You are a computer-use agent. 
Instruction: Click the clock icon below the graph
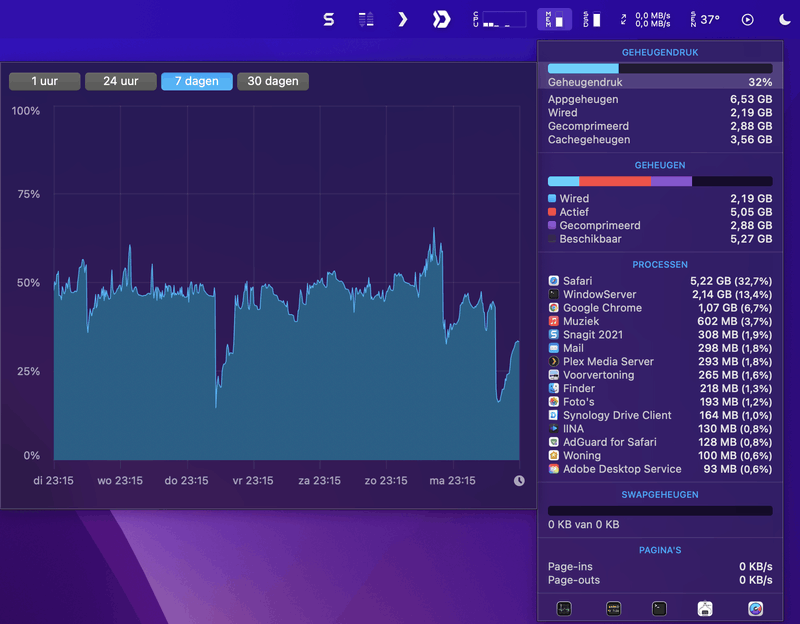(x=519, y=481)
